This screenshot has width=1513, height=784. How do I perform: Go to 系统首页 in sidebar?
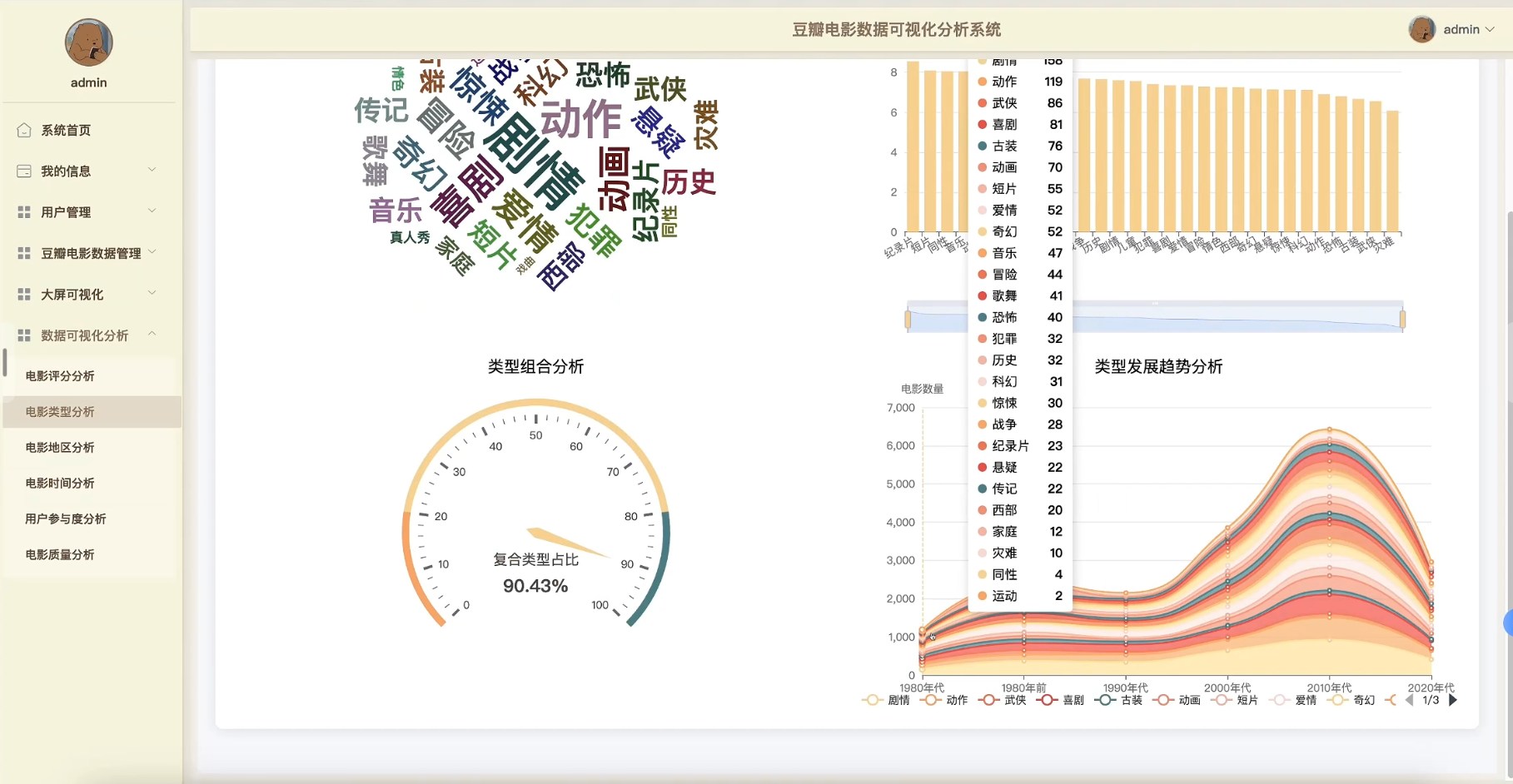66,130
